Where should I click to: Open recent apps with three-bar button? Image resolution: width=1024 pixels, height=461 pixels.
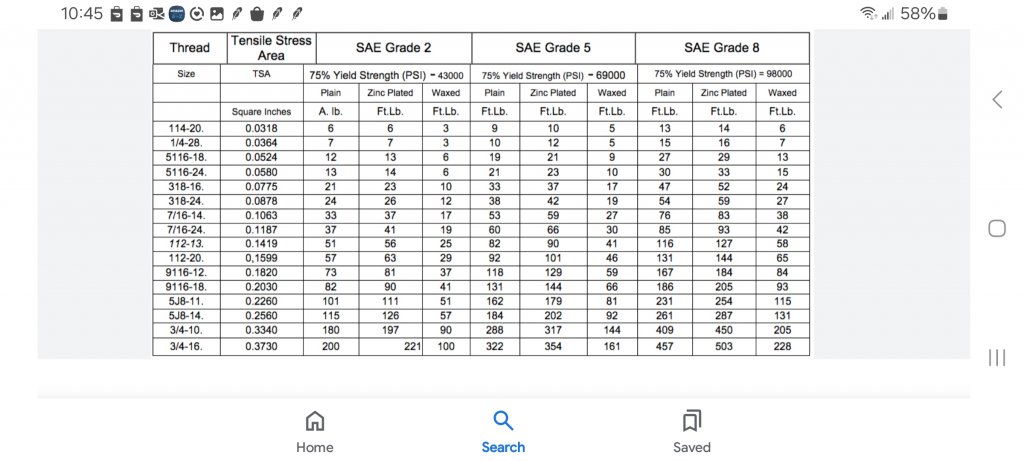(x=997, y=357)
